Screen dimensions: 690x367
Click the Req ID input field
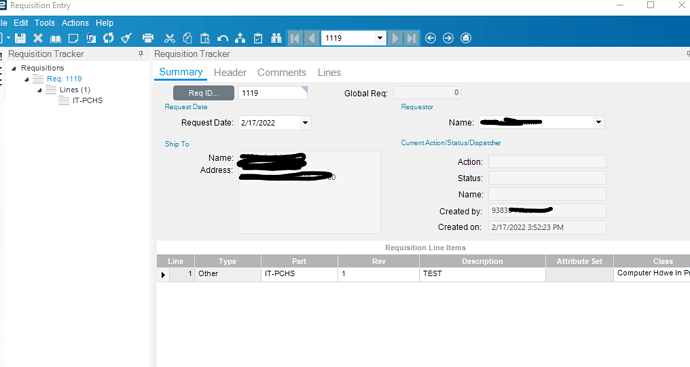(x=273, y=93)
